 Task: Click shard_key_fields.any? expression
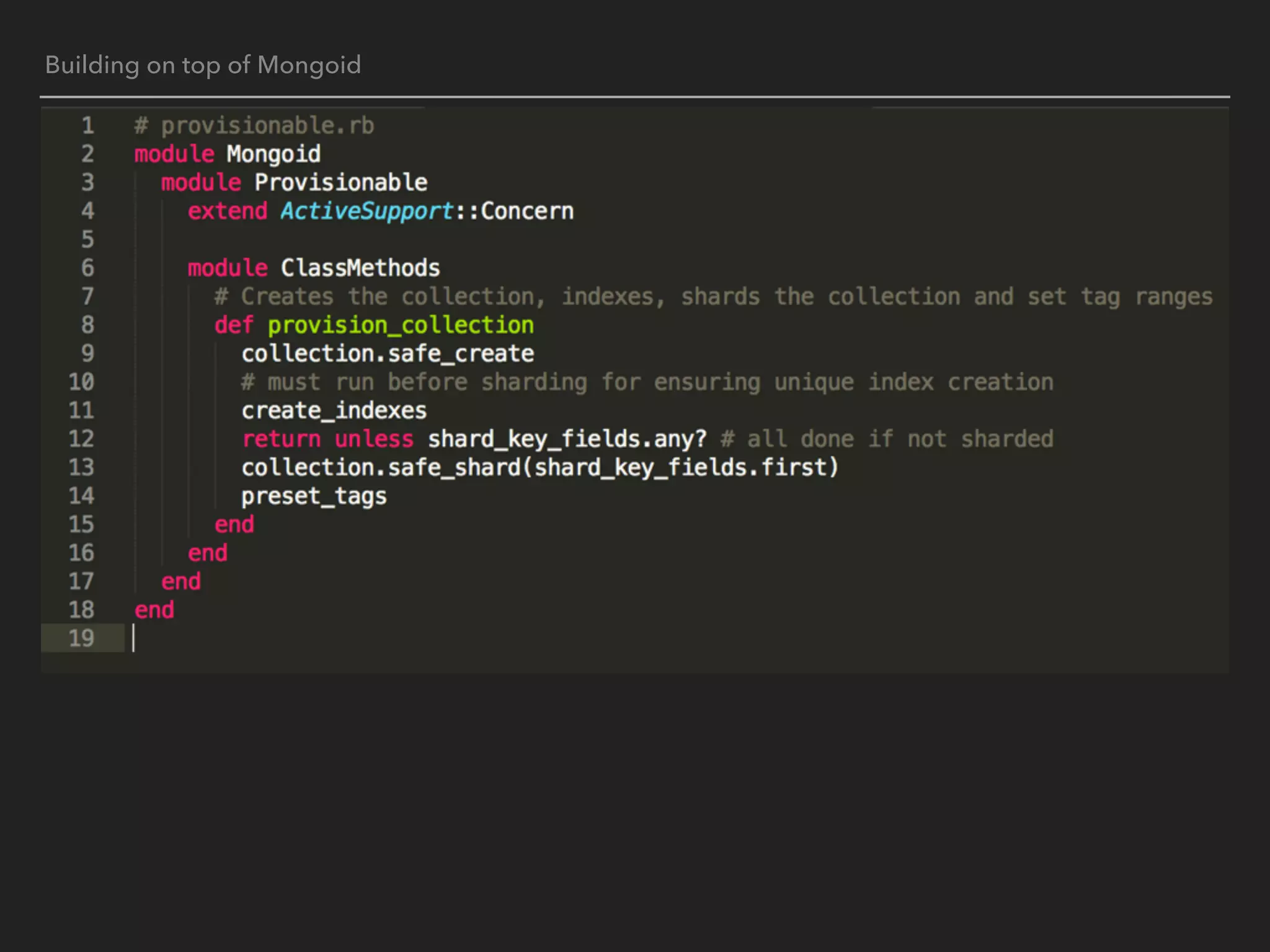point(567,439)
